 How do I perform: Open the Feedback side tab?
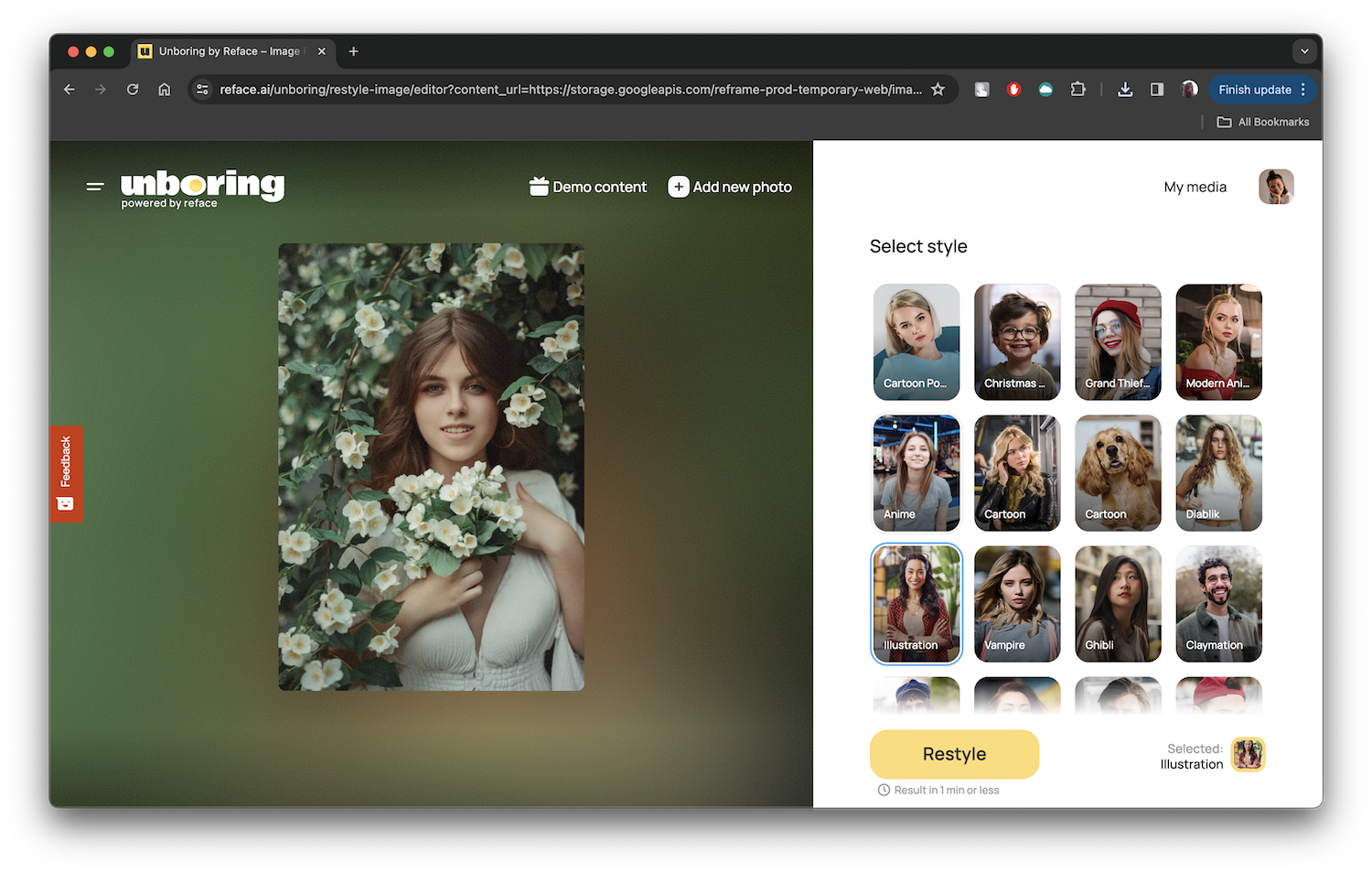66,474
